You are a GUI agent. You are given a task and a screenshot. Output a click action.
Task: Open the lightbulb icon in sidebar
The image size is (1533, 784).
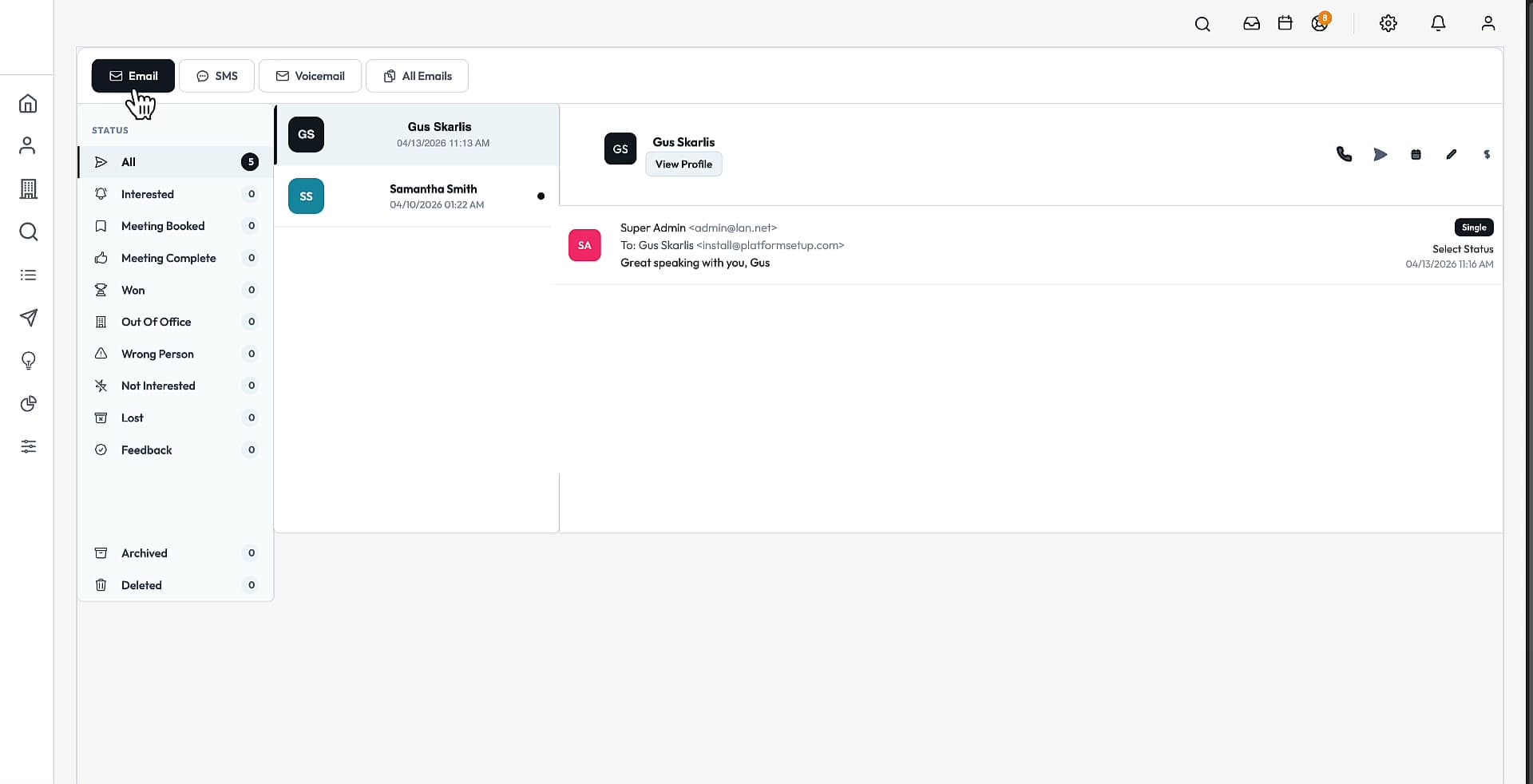(28, 361)
